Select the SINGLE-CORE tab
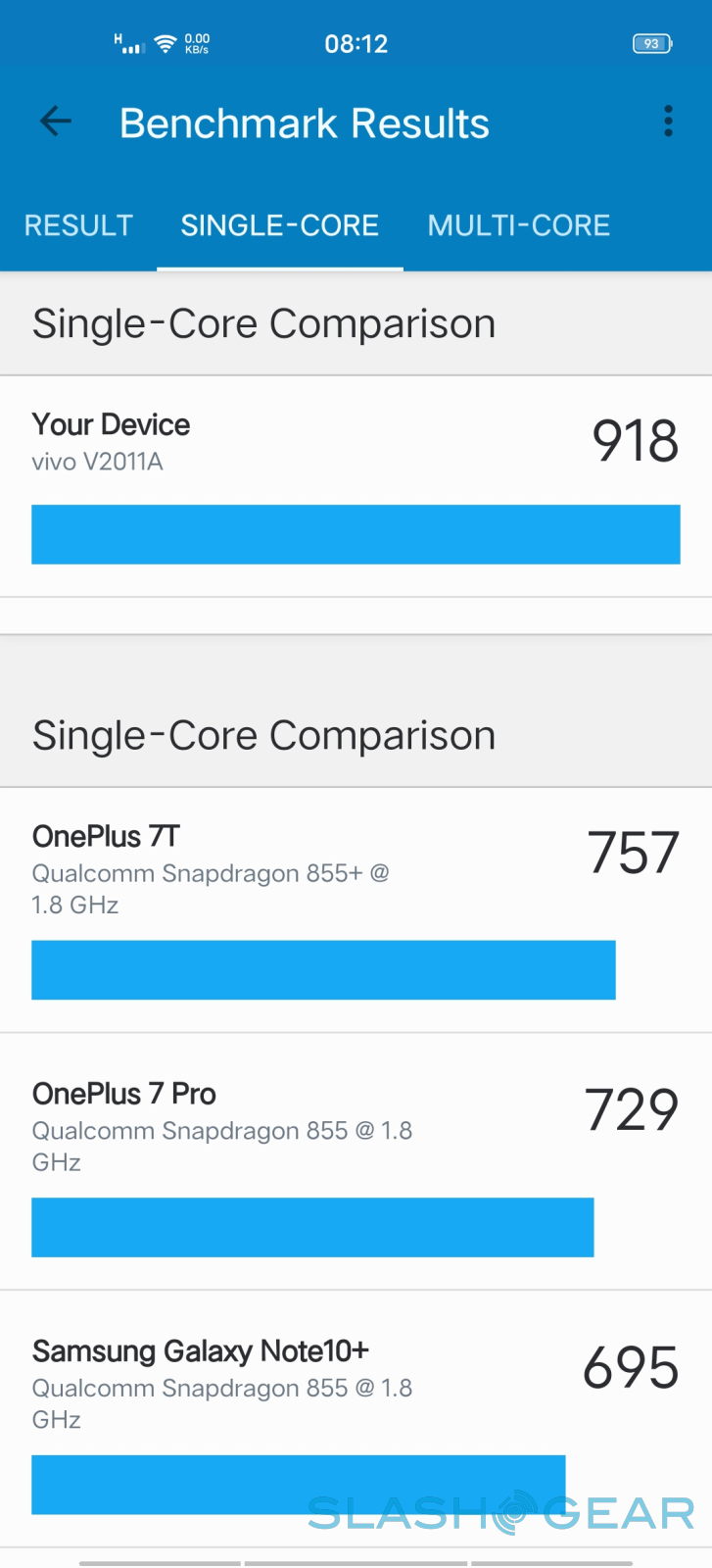Image resolution: width=712 pixels, height=1568 pixels. [279, 225]
